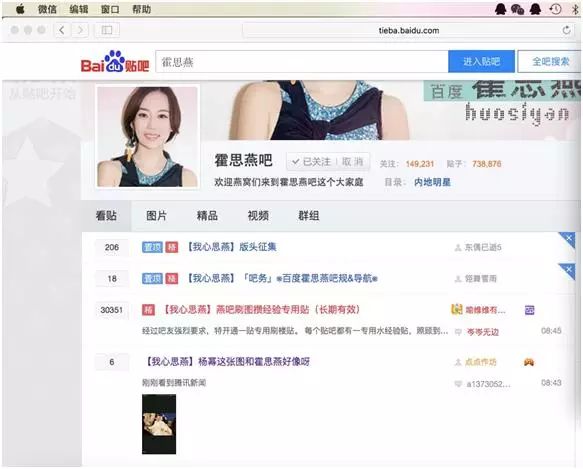Click the 精 badge on 版头征集 post

click(171, 247)
